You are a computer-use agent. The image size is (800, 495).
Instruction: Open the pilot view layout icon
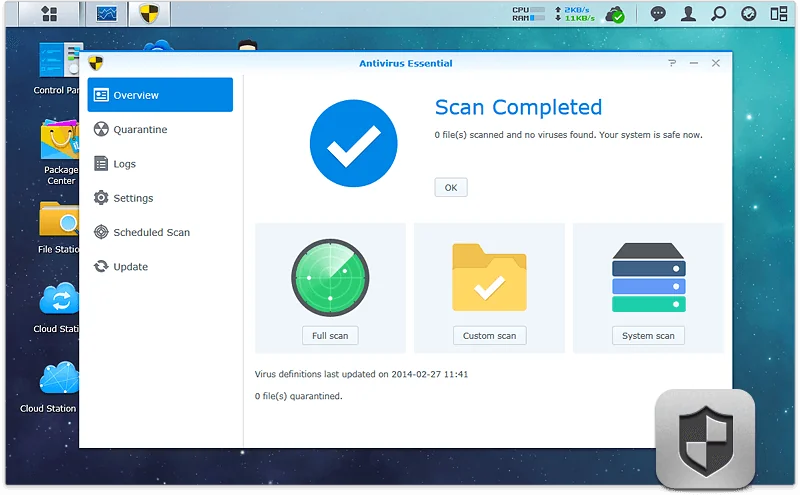[x=779, y=14]
